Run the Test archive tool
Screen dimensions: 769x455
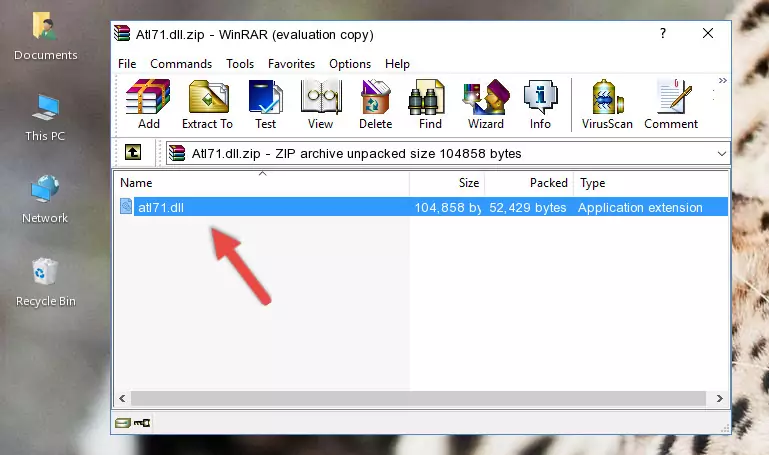point(265,104)
